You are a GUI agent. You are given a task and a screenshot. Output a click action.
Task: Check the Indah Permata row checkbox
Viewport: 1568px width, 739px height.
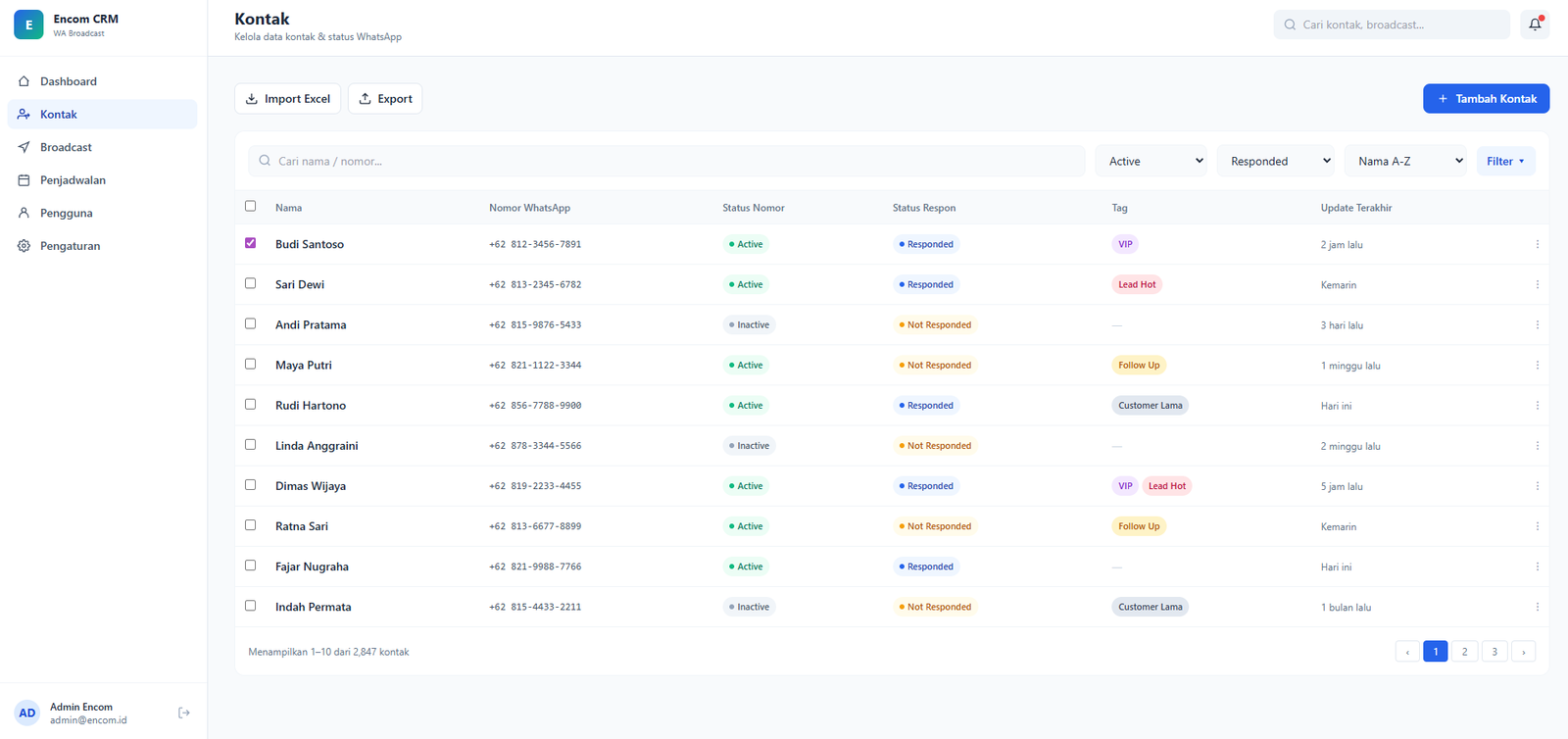pos(250,606)
